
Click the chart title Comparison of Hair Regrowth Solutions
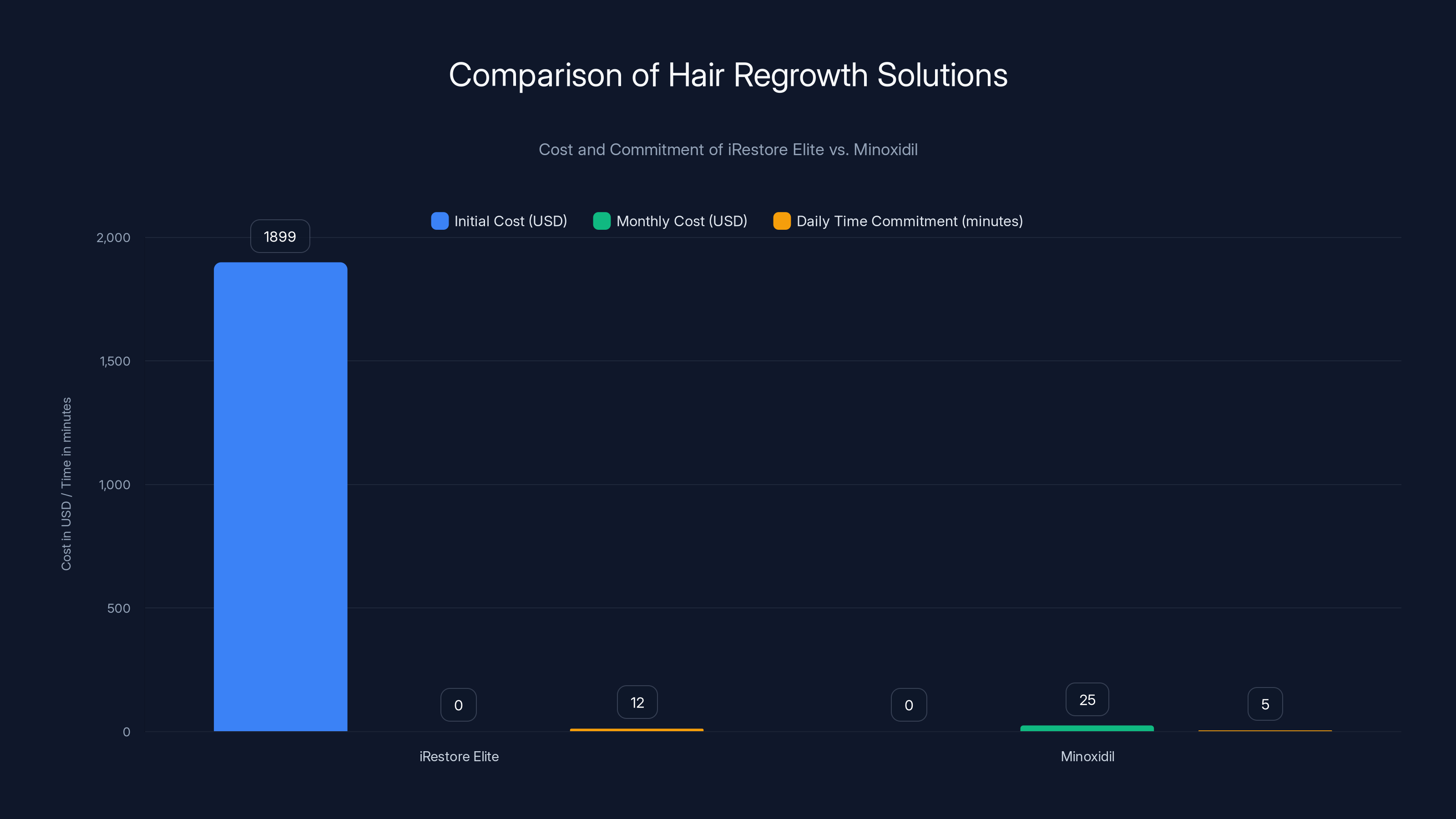click(728, 74)
